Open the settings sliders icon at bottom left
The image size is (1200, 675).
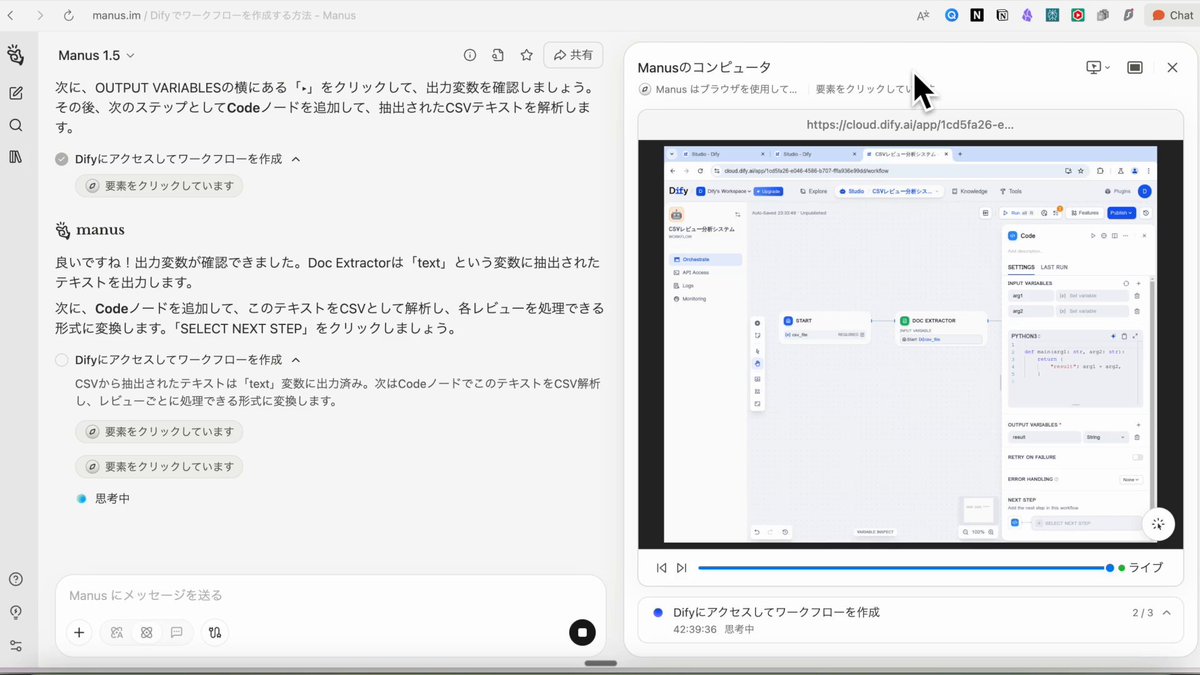(16, 646)
